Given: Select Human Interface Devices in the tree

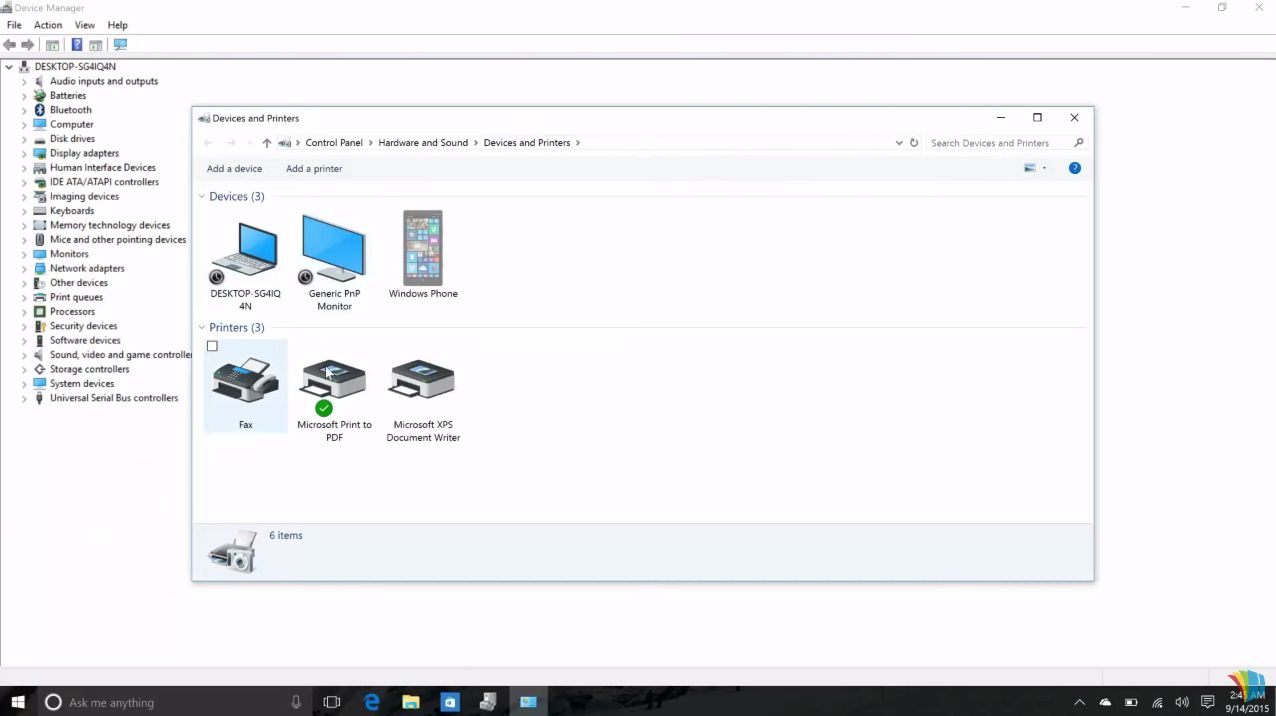Looking at the screenshot, I should pos(103,168).
